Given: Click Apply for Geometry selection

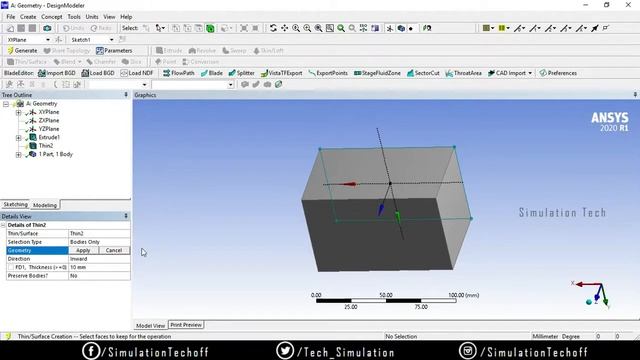Looking at the screenshot, I should point(83,250).
